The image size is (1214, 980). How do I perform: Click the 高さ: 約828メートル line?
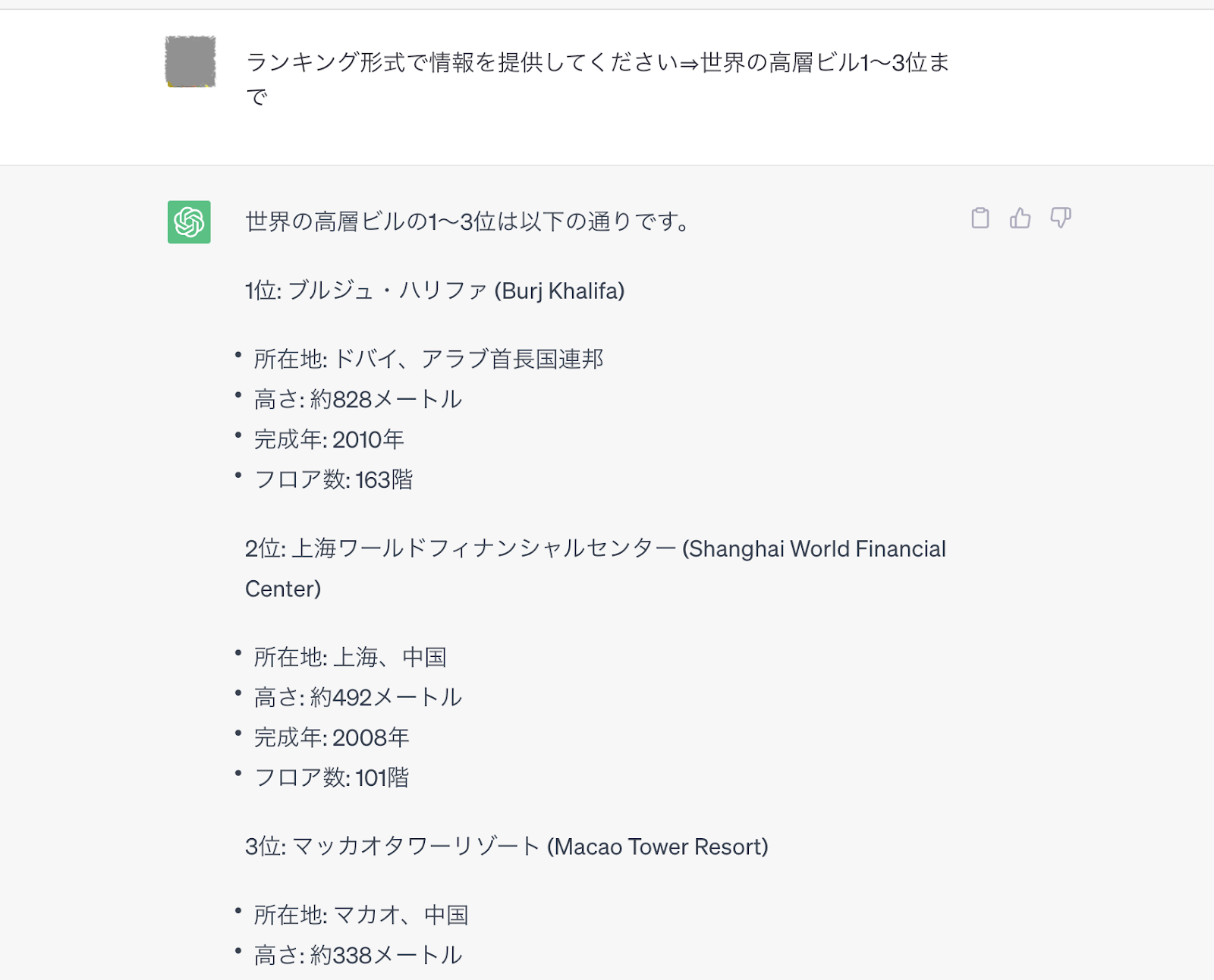coord(358,399)
